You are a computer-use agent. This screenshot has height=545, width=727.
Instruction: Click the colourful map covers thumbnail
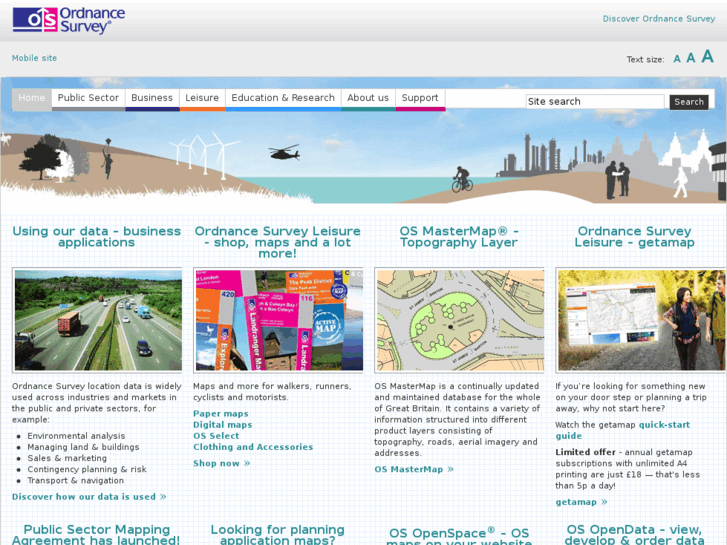tap(279, 320)
